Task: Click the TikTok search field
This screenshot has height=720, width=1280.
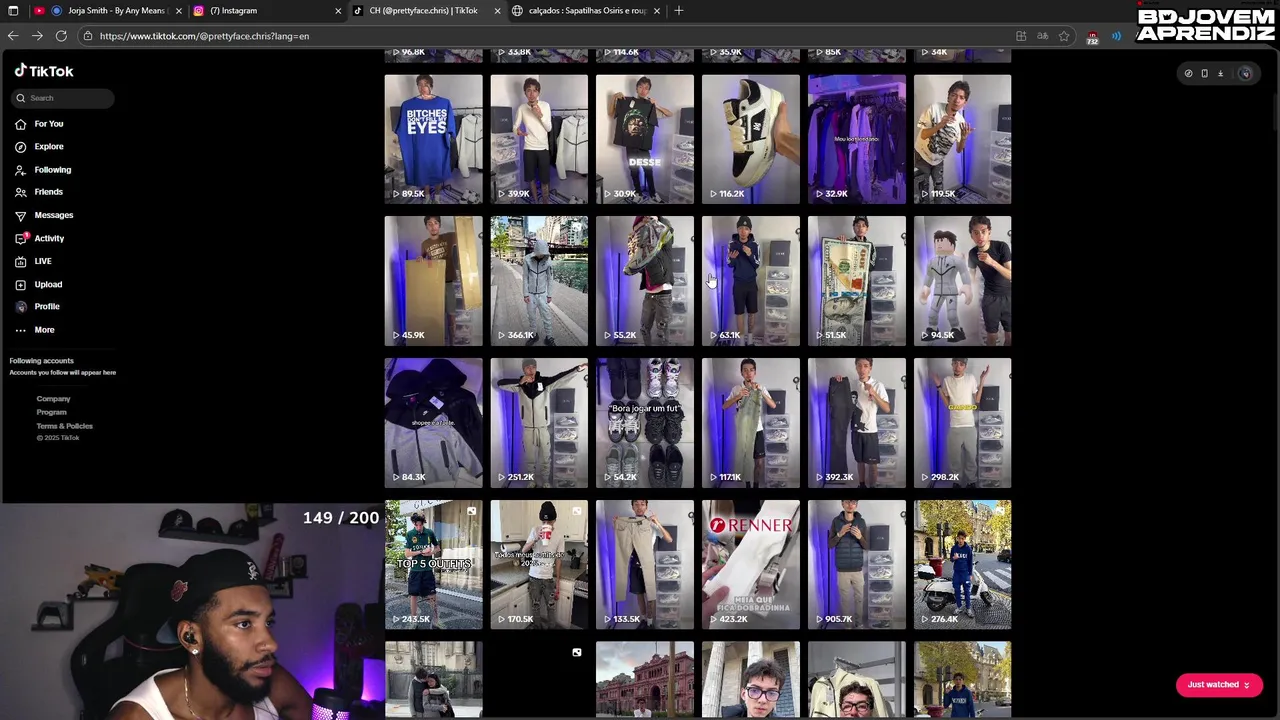Action: point(62,98)
